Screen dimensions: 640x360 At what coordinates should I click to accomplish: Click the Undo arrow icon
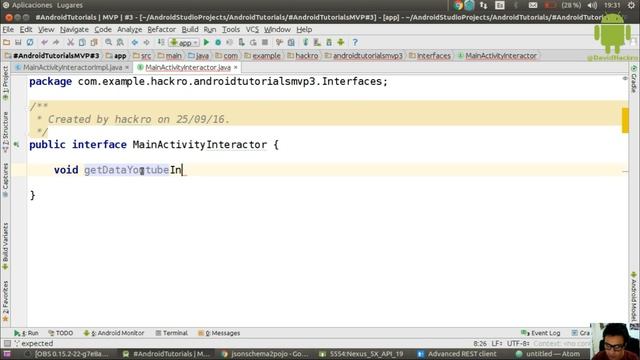pyautogui.click(x=44, y=42)
